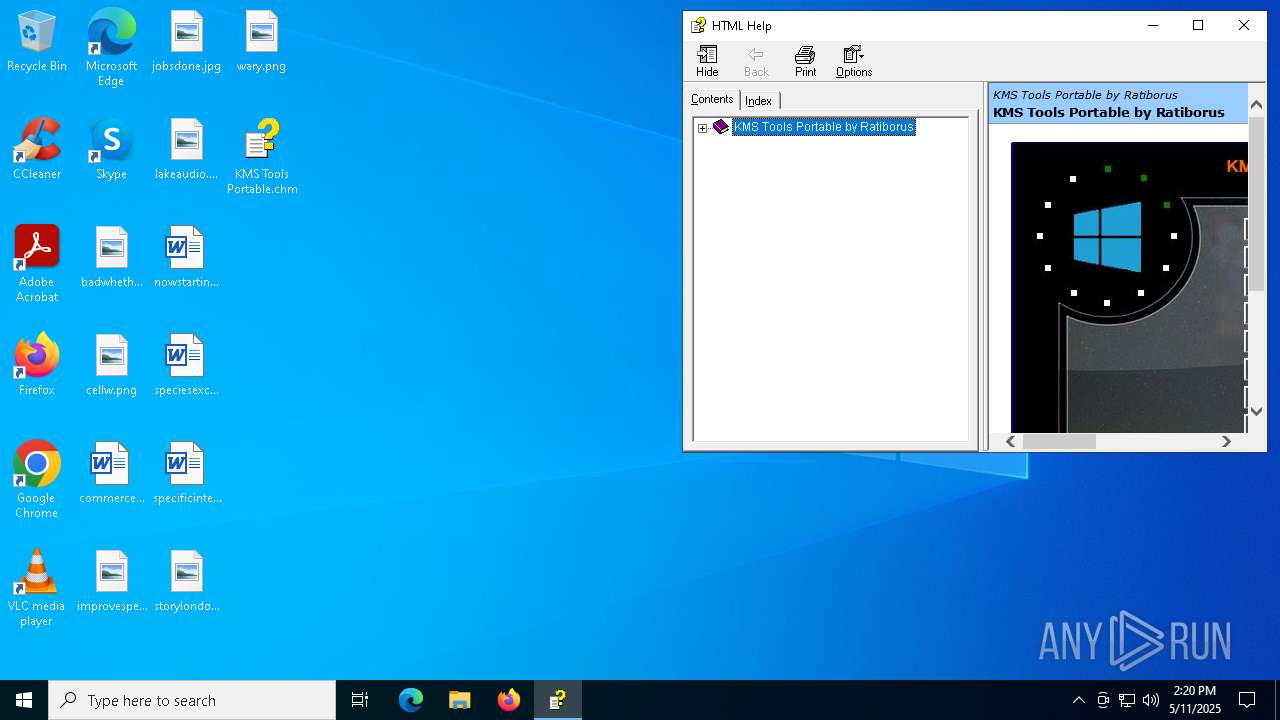Select the jobsdone.jpg file icon
Screen dimensions: 1280x720
tap(186, 42)
